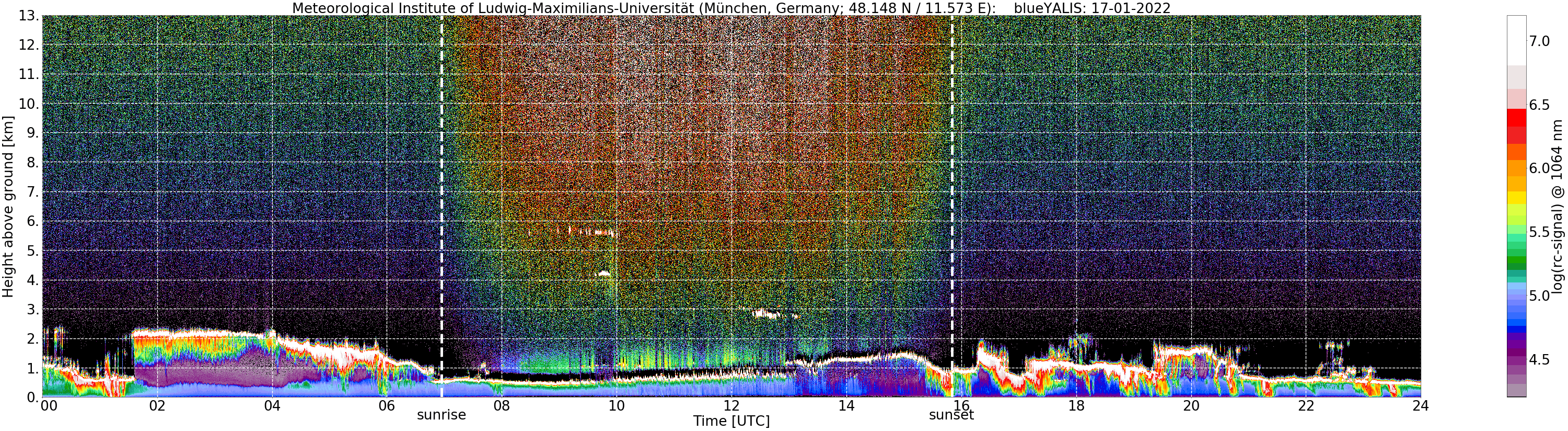Click the height axis tick label 2.

(x=32, y=338)
